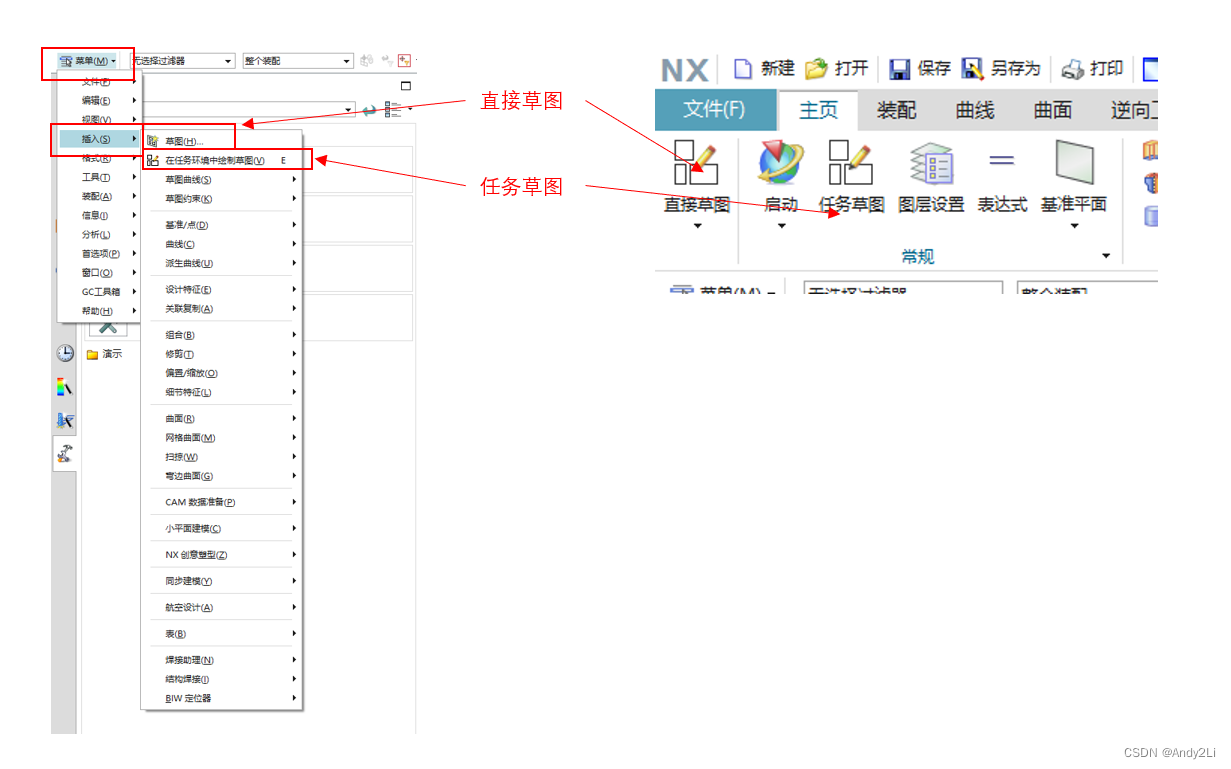
Task: Switch to the 曲面 ribbon tab
Action: (x=1053, y=110)
